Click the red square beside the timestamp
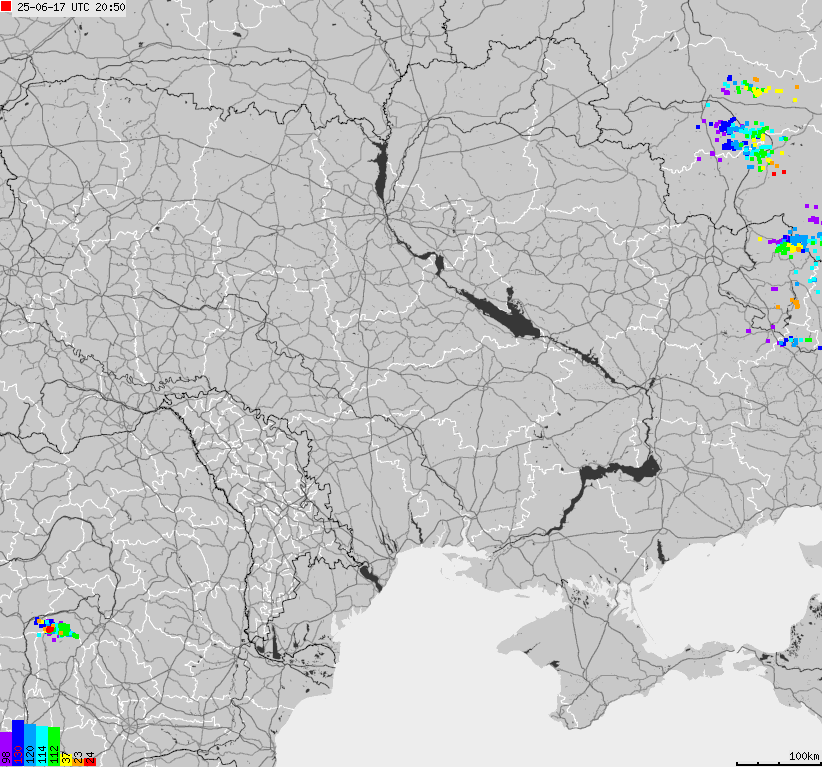This screenshot has height=767, width=822. click(6, 6)
